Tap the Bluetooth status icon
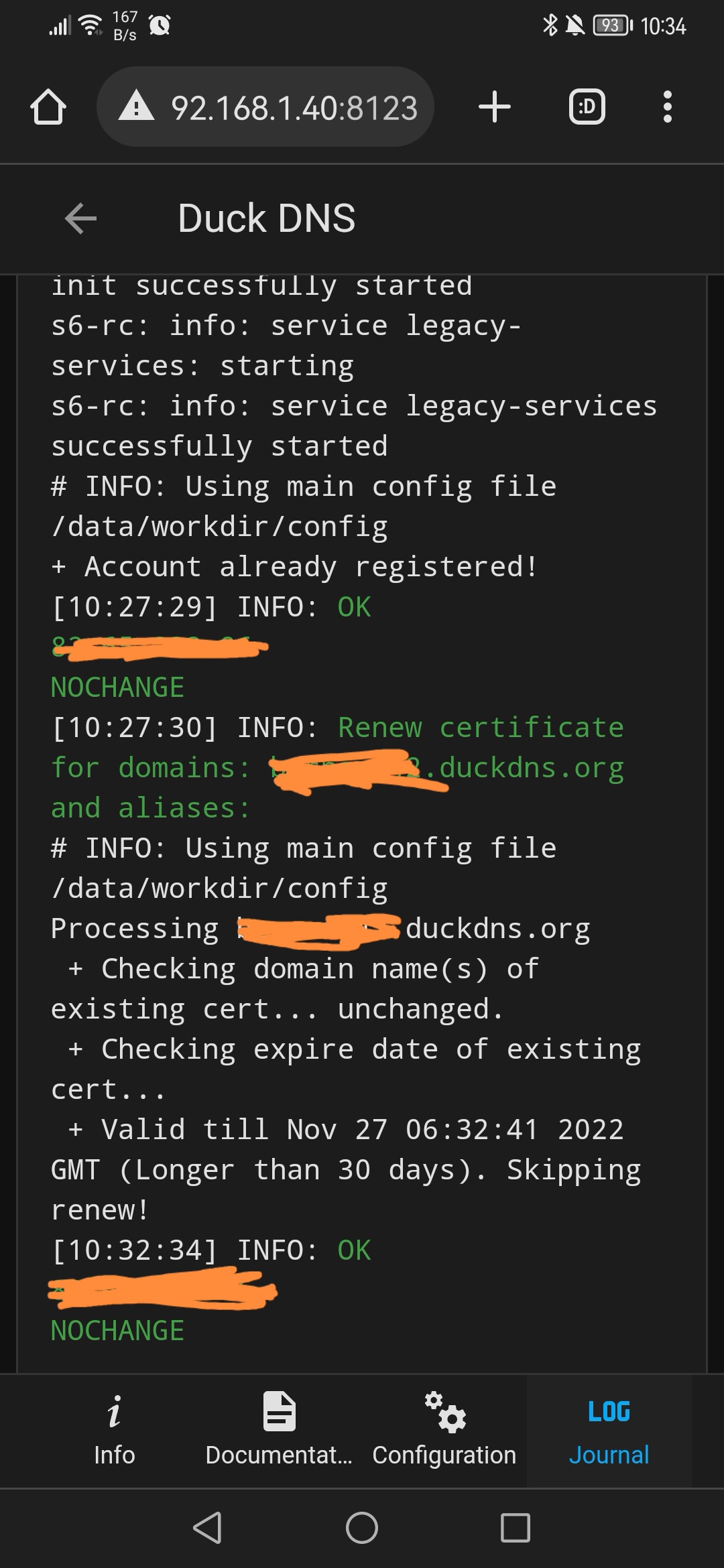Viewport: 724px width, 1568px height. pyautogui.click(x=550, y=25)
